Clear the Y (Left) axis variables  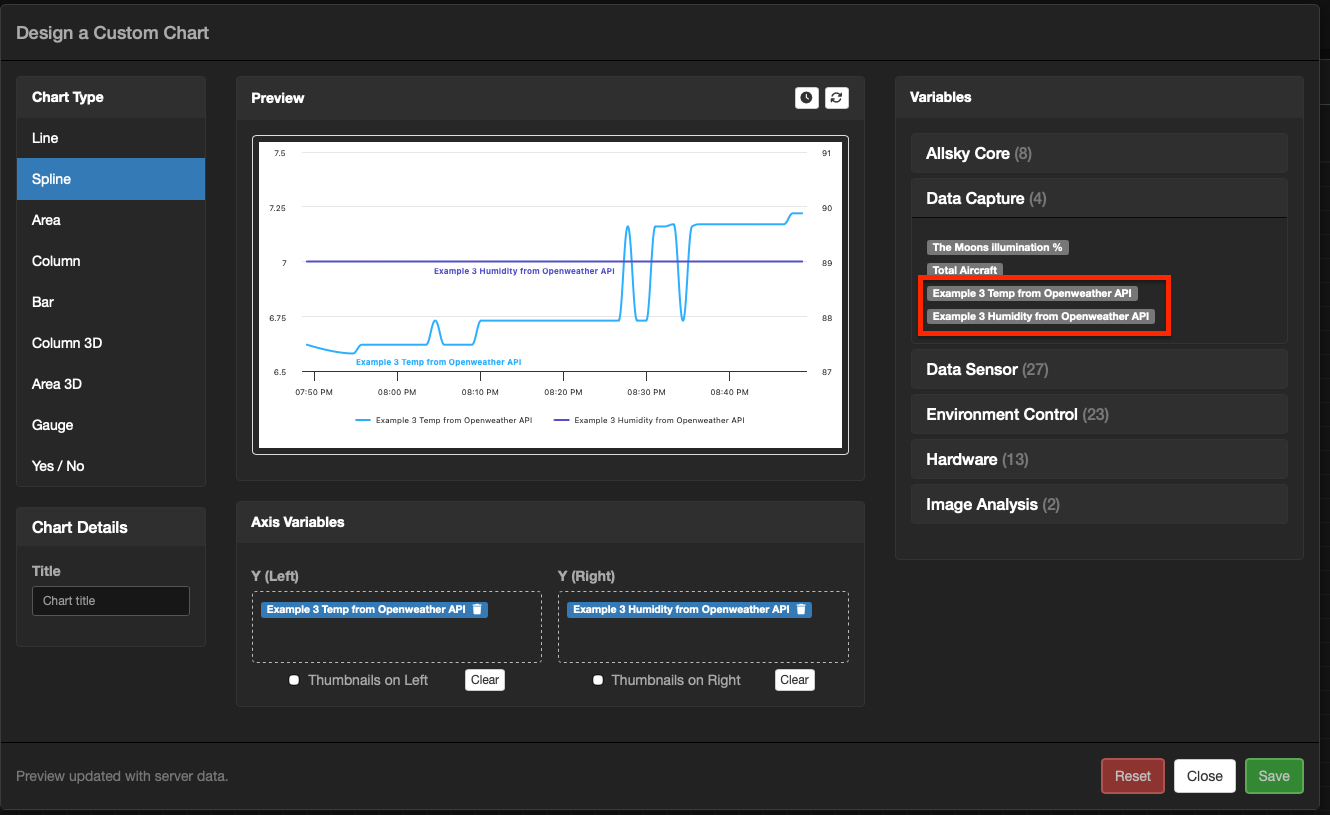pos(485,680)
